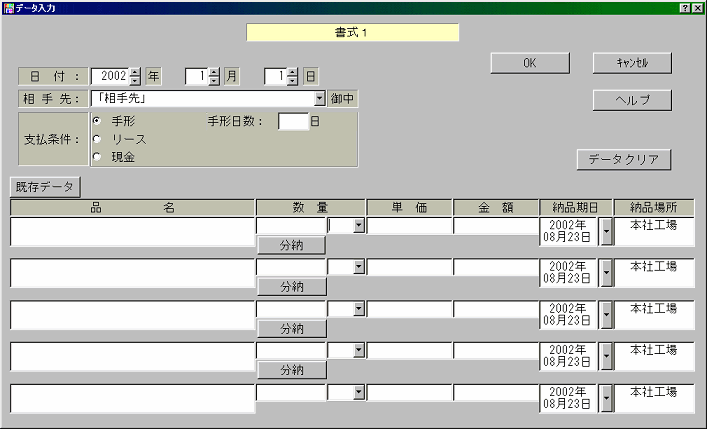The height and width of the screenshot is (429, 707).
Task: Choose 現金 as payment condition
Action: (97, 156)
